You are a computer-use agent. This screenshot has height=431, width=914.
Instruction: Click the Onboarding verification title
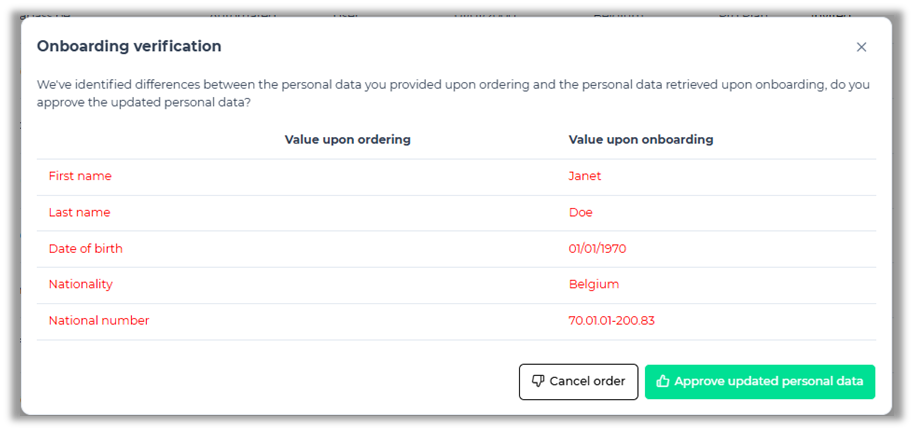point(129,46)
